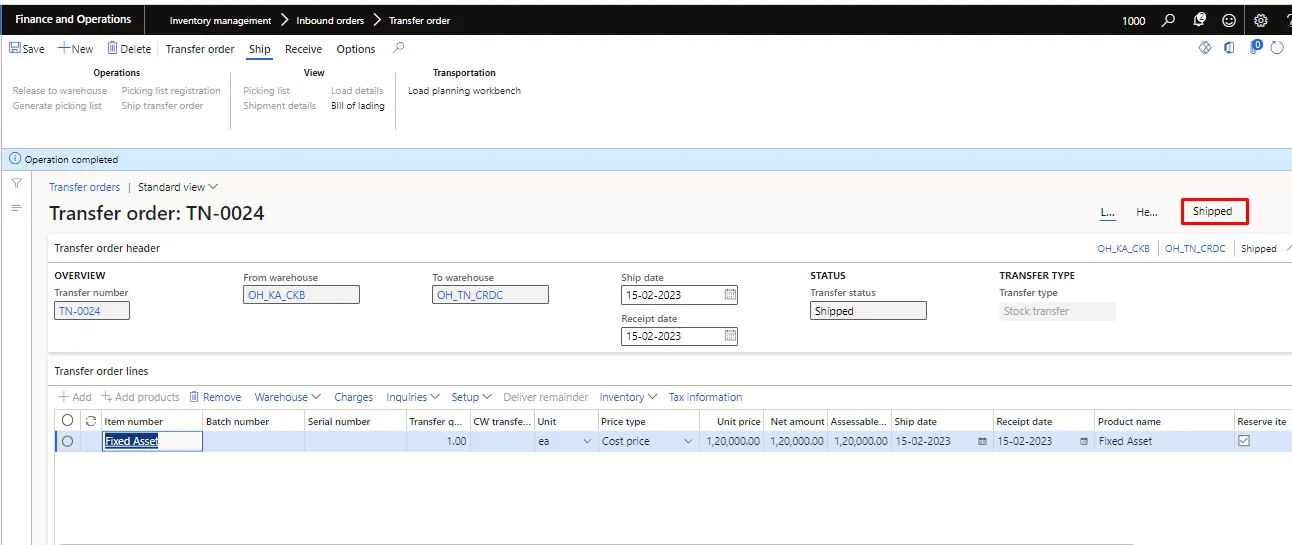The height and width of the screenshot is (545, 1292).
Task: Click the Save disk icon
Action: (x=15, y=48)
